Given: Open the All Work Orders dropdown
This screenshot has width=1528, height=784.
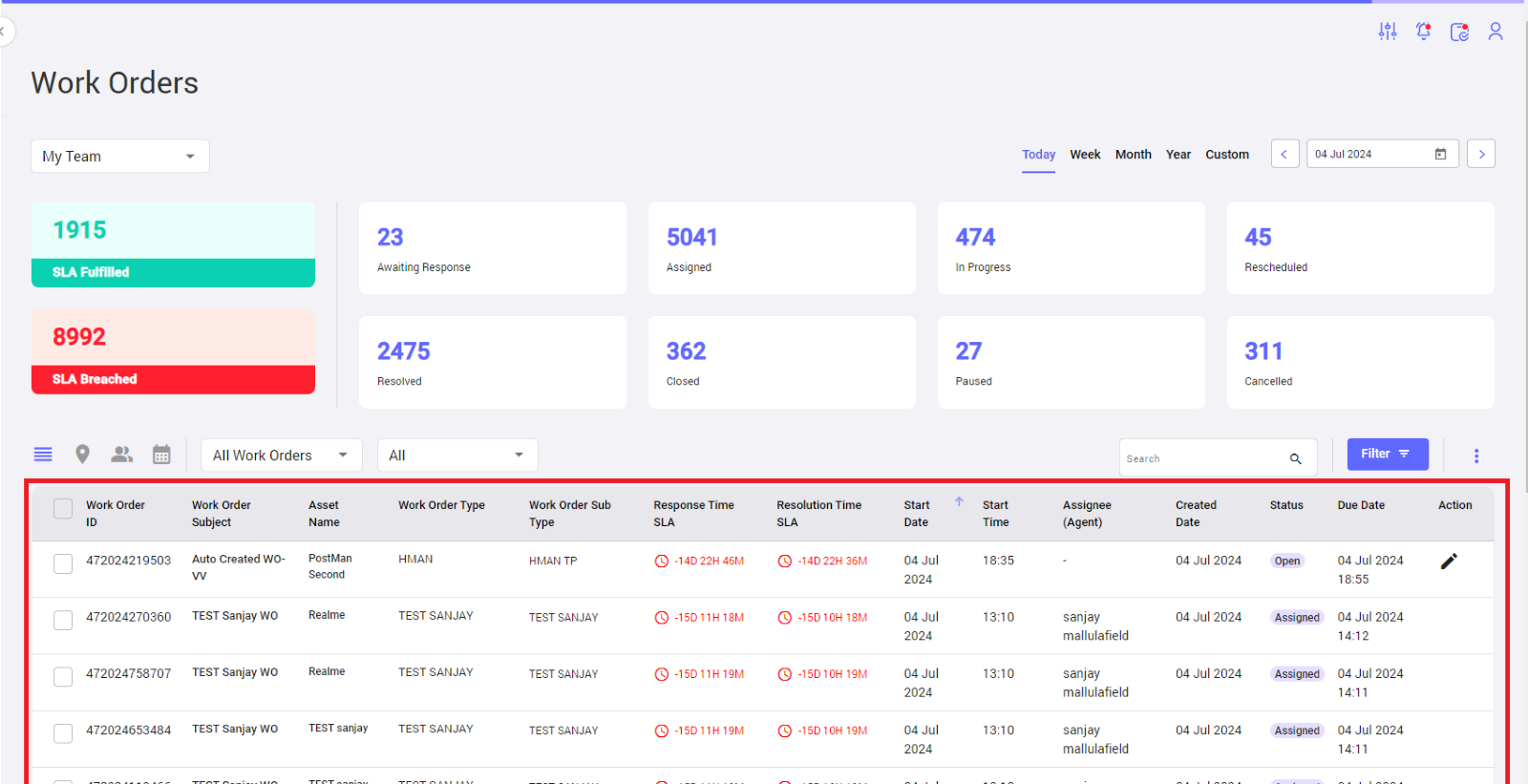Looking at the screenshot, I should tap(282, 456).
